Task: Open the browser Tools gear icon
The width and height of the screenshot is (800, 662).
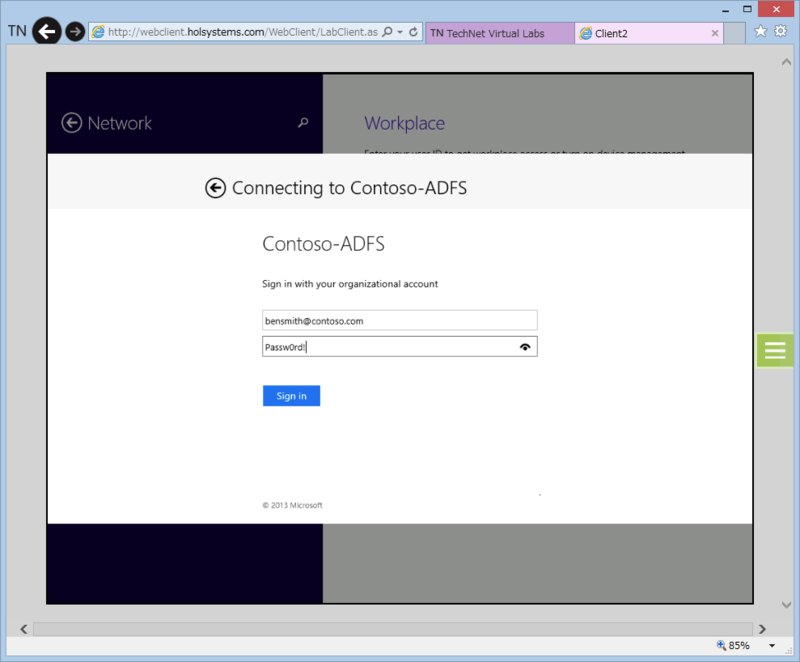Action: (781, 31)
